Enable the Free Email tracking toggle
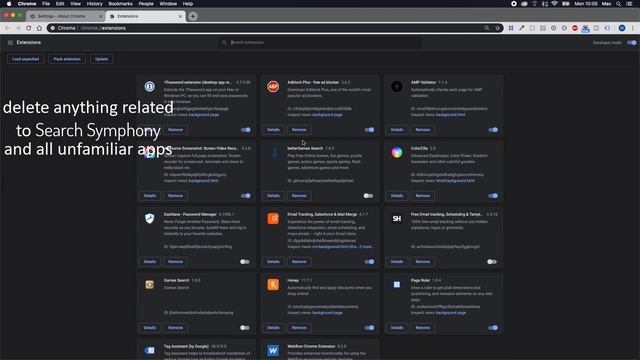This screenshot has height=360, width=640. 492,262
